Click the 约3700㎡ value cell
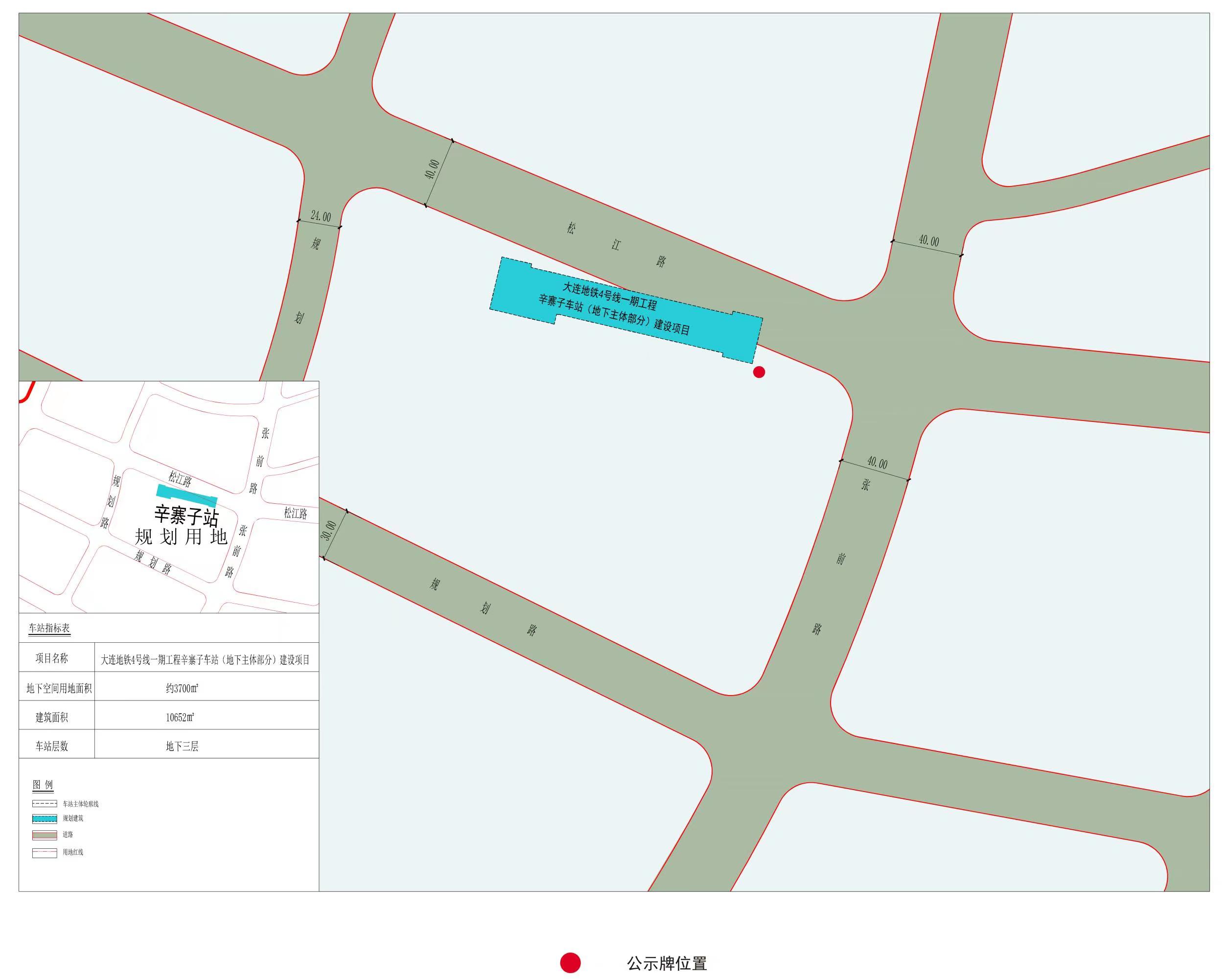 click(182, 688)
